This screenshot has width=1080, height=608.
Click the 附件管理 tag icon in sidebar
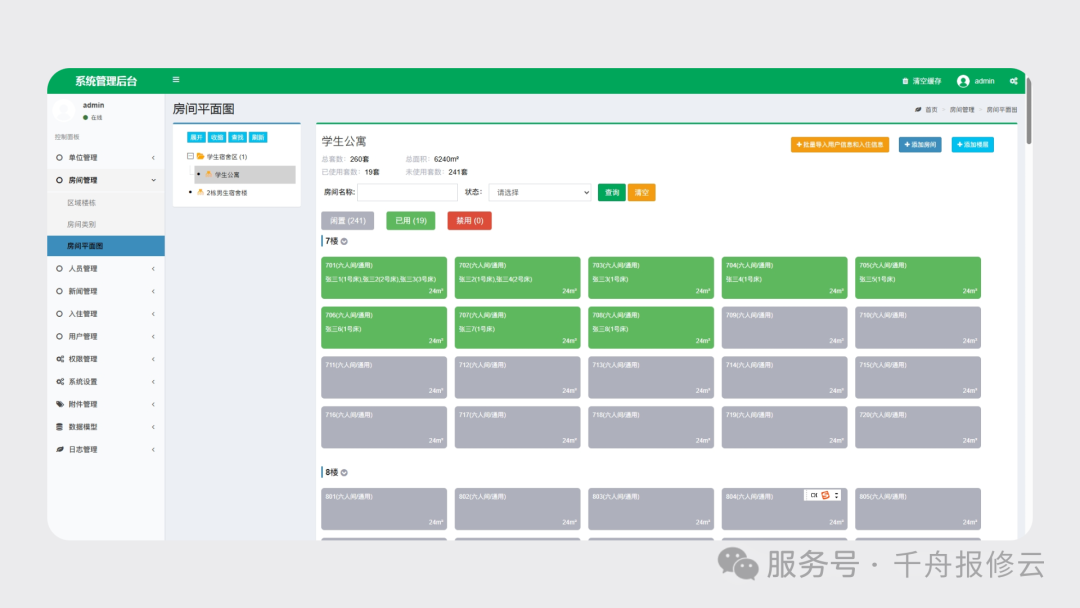click(59, 404)
